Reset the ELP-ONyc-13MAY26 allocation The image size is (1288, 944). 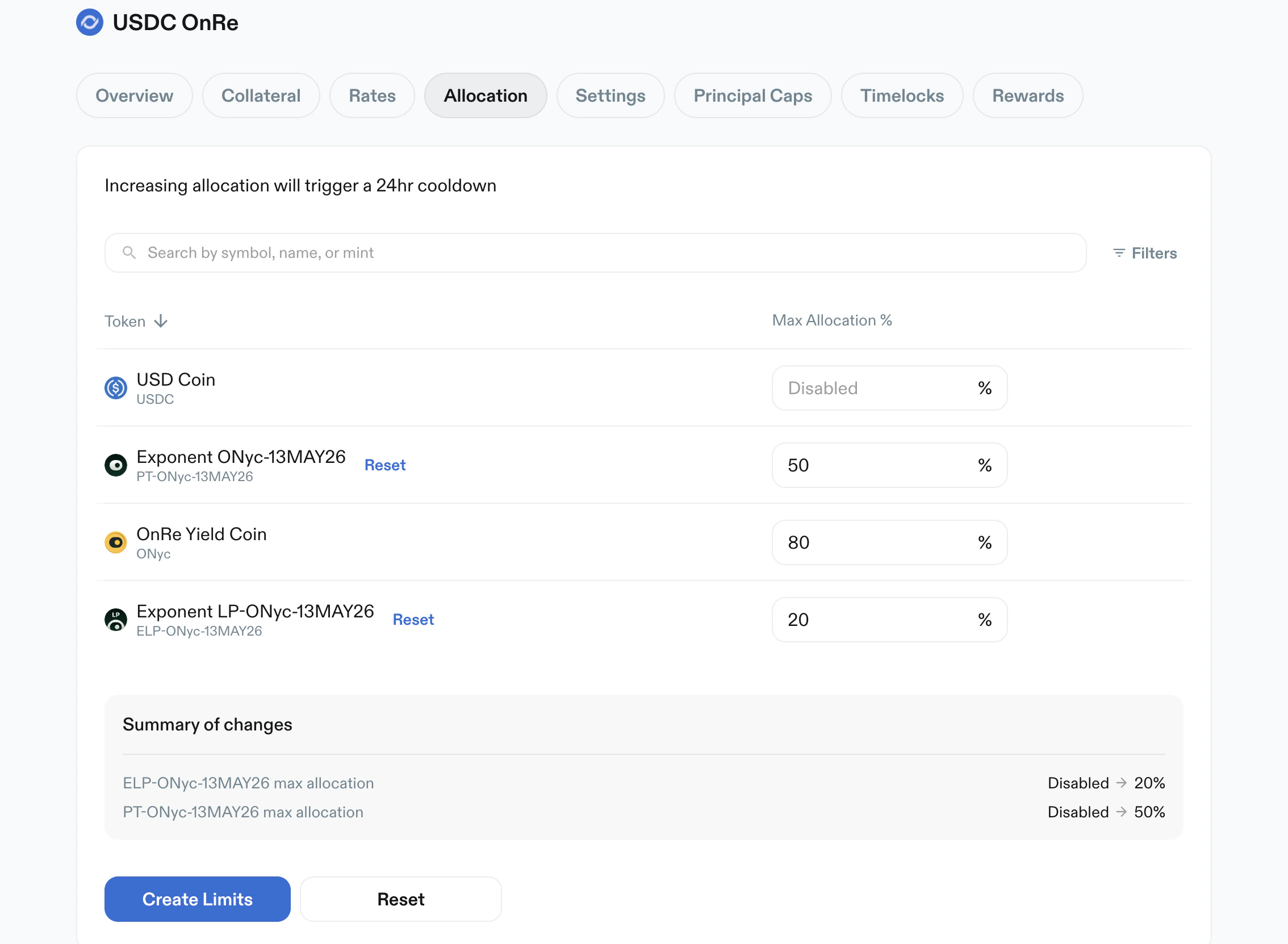click(413, 620)
